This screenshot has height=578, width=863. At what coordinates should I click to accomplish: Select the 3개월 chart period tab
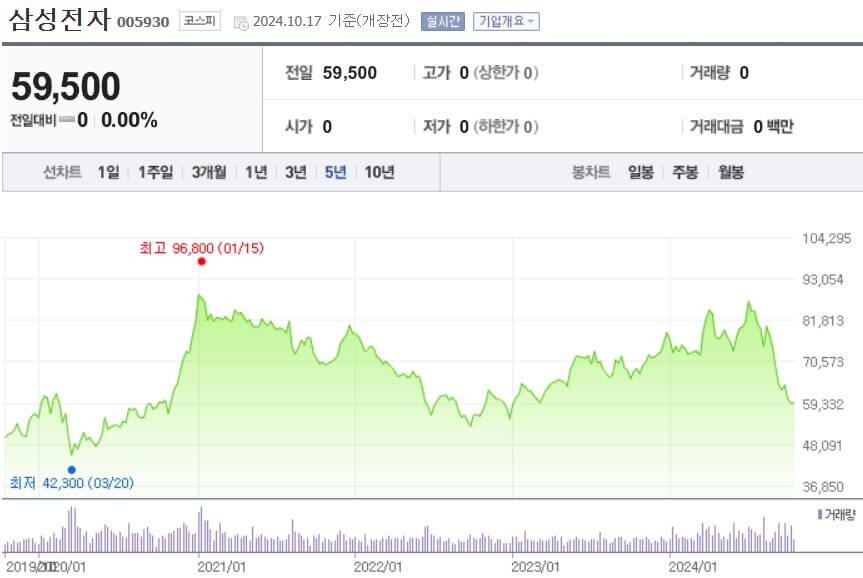point(208,171)
